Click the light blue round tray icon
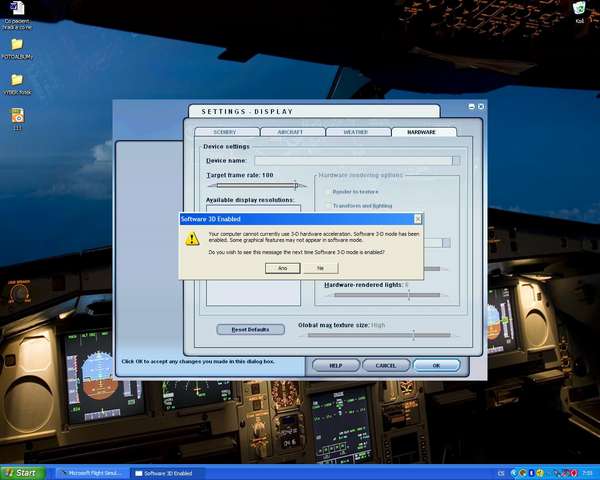The width and height of the screenshot is (600, 480). (x=514, y=473)
